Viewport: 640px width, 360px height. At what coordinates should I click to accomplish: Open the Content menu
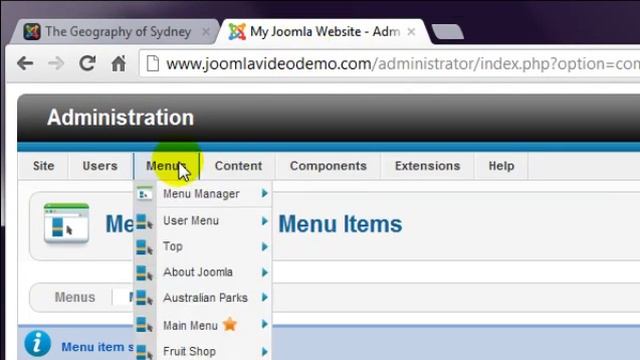[238, 166]
